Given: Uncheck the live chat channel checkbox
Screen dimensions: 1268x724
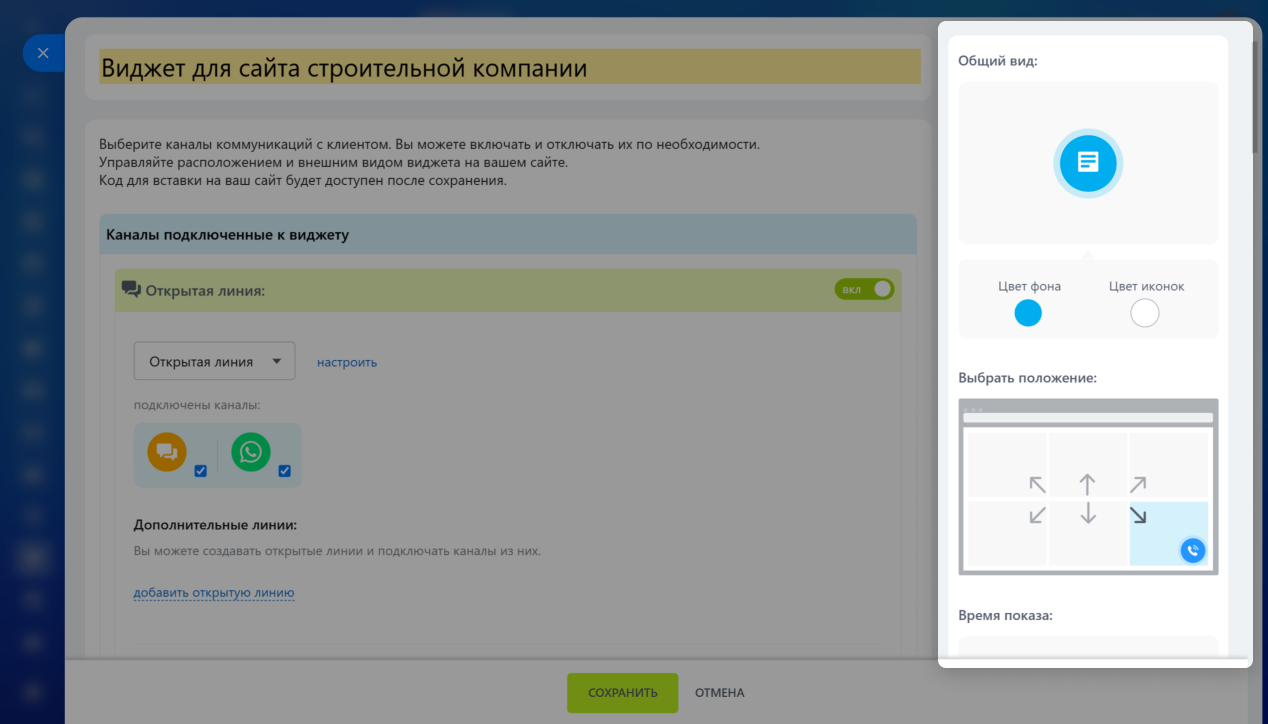Looking at the screenshot, I should [x=200, y=471].
